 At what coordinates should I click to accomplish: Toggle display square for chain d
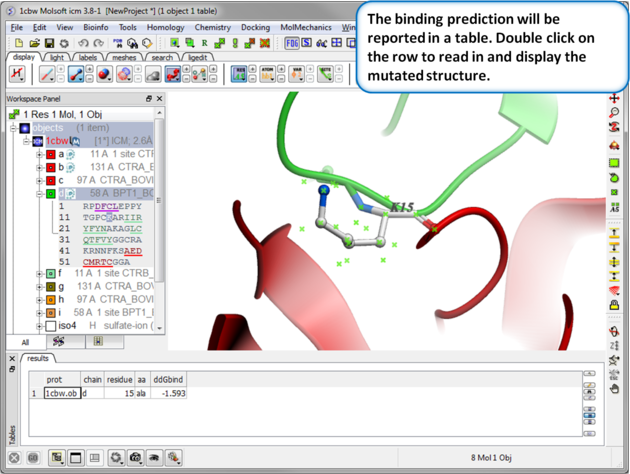[x=51, y=194]
